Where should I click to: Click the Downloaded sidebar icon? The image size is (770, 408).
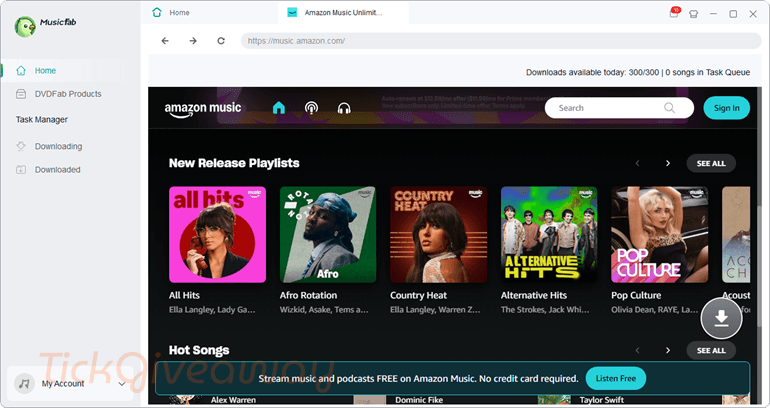[21, 170]
